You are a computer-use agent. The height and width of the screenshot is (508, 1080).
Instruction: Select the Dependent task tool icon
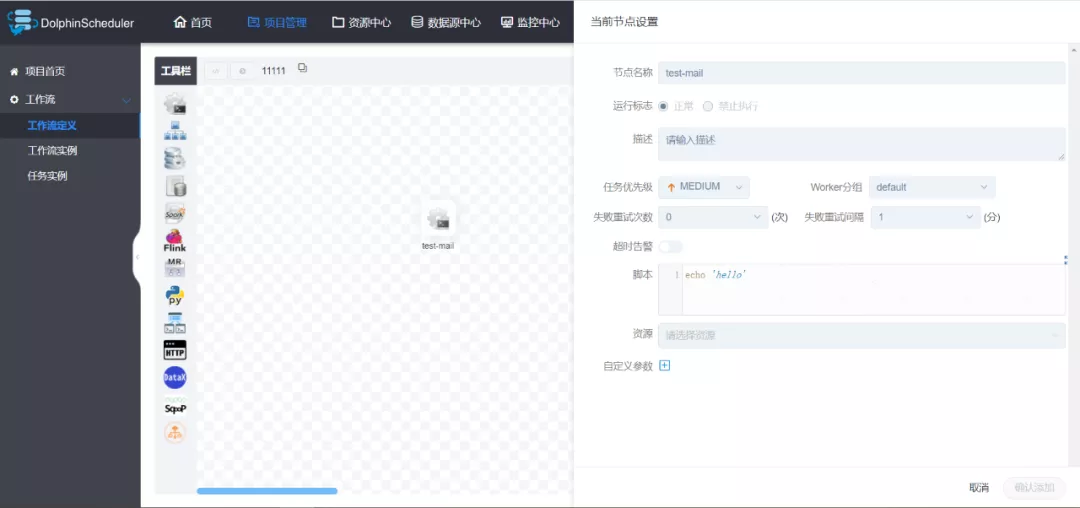coord(175,323)
